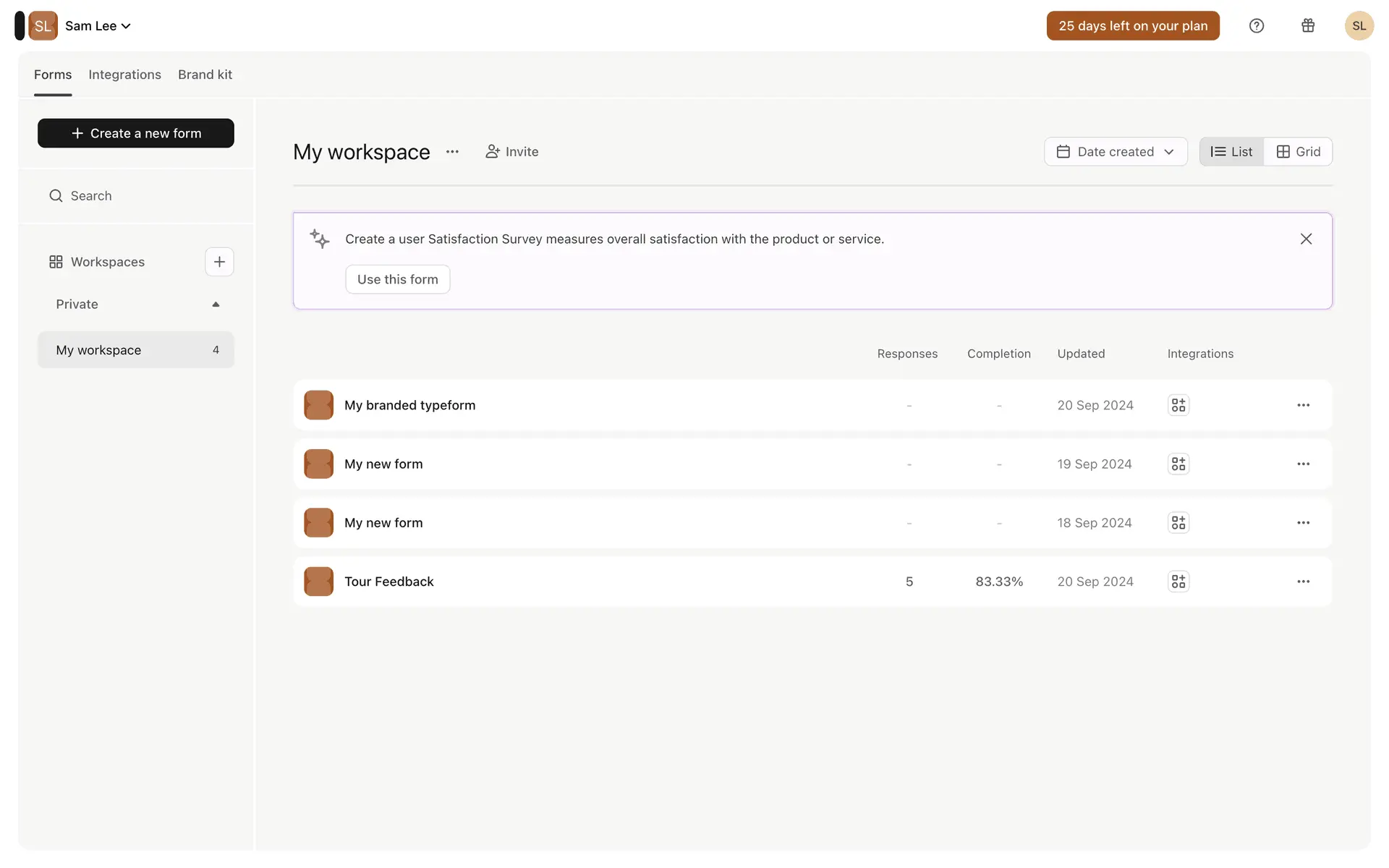The image size is (1389, 868).
Task: Open integrations icon for My branded typeform
Action: click(1178, 405)
